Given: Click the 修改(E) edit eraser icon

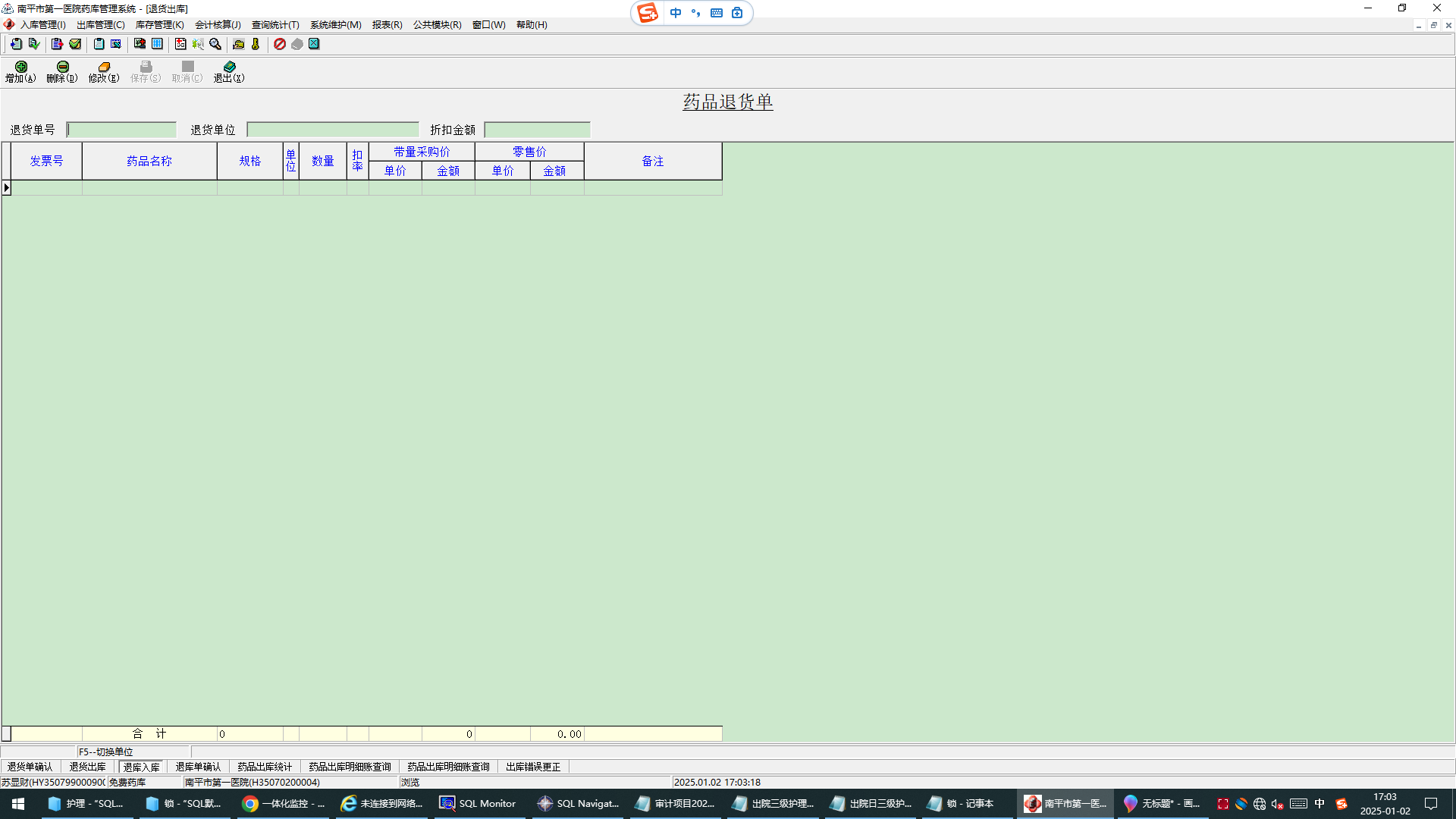Looking at the screenshot, I should [x=104, y=71].
